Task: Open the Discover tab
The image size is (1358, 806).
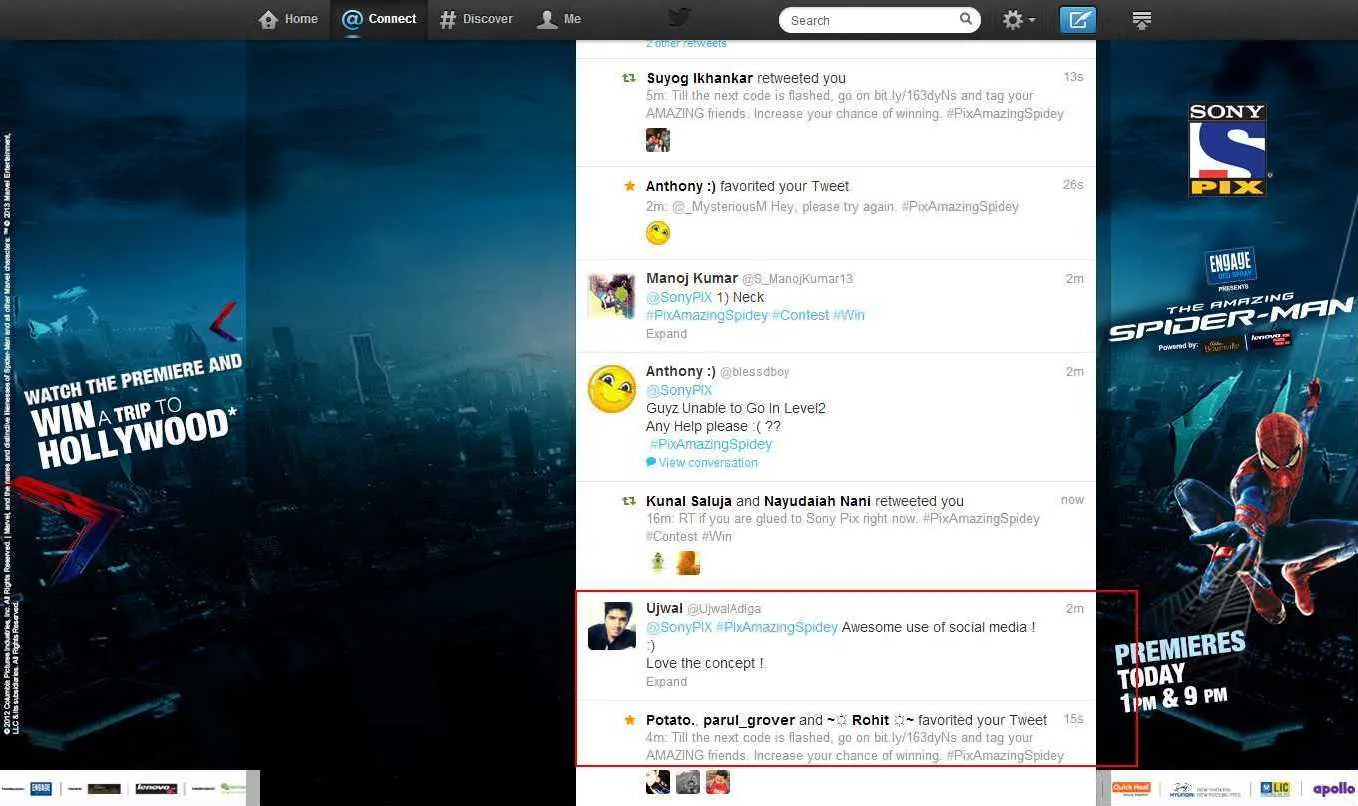Action: 476,19
